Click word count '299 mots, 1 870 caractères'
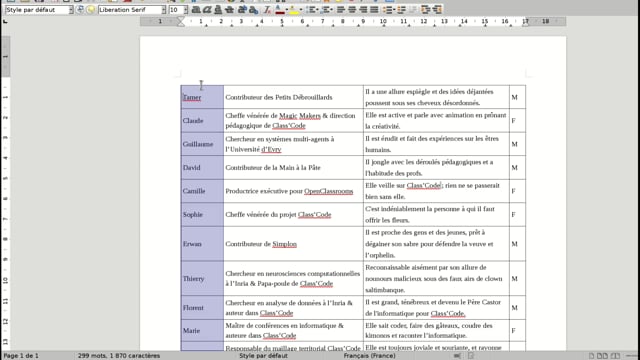The image size is (640, 360). 119,356
